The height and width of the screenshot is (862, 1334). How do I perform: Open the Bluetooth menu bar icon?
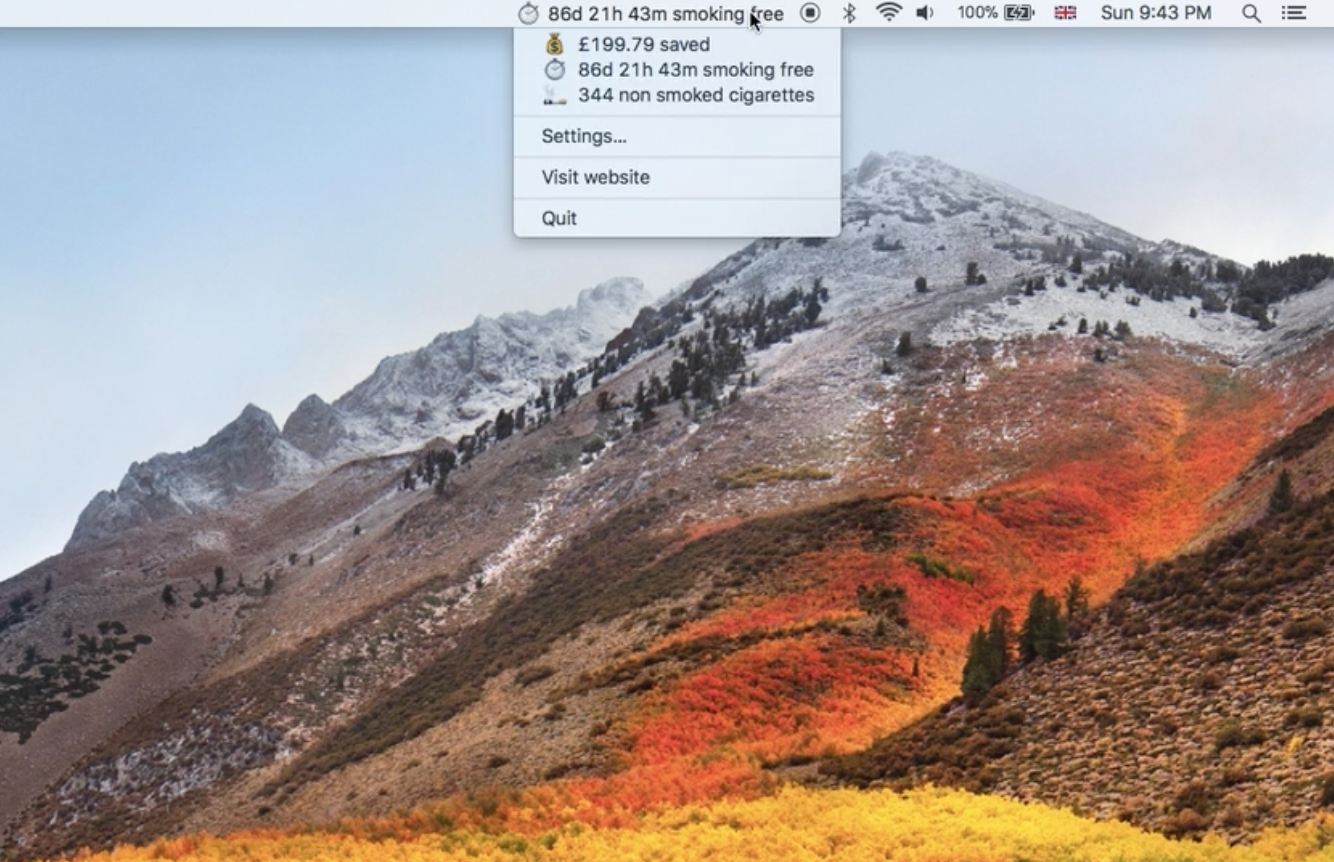(x=849, y=13)
